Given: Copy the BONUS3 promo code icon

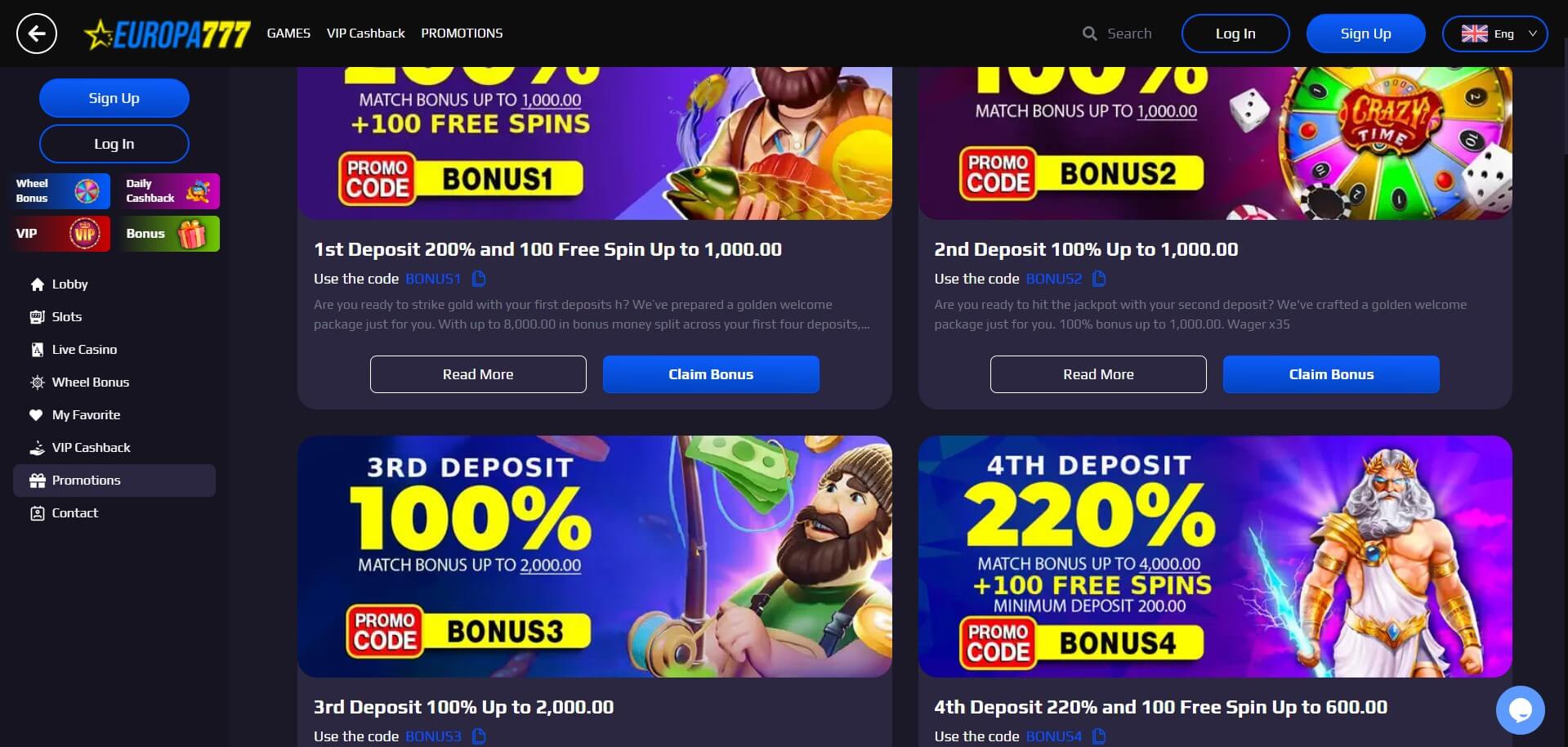Looking at the screenshot, I should coord(479,736).
